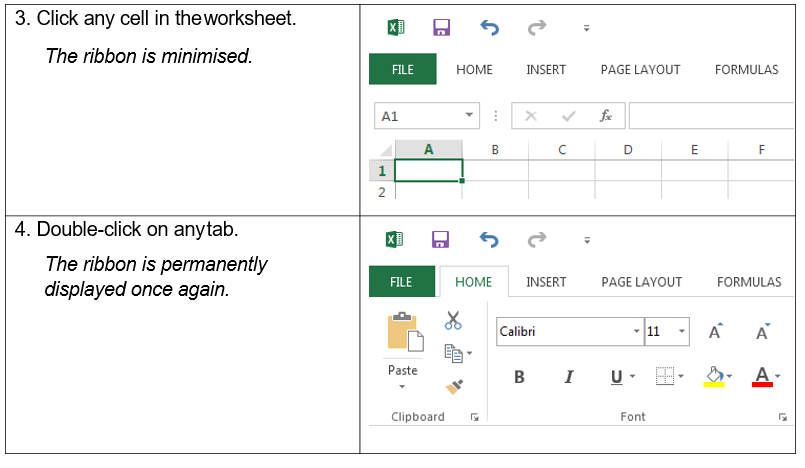The height and width of the screenshot is (468, 805).
Task: Click the Insert Function fx icon
Action: [606, 116]
